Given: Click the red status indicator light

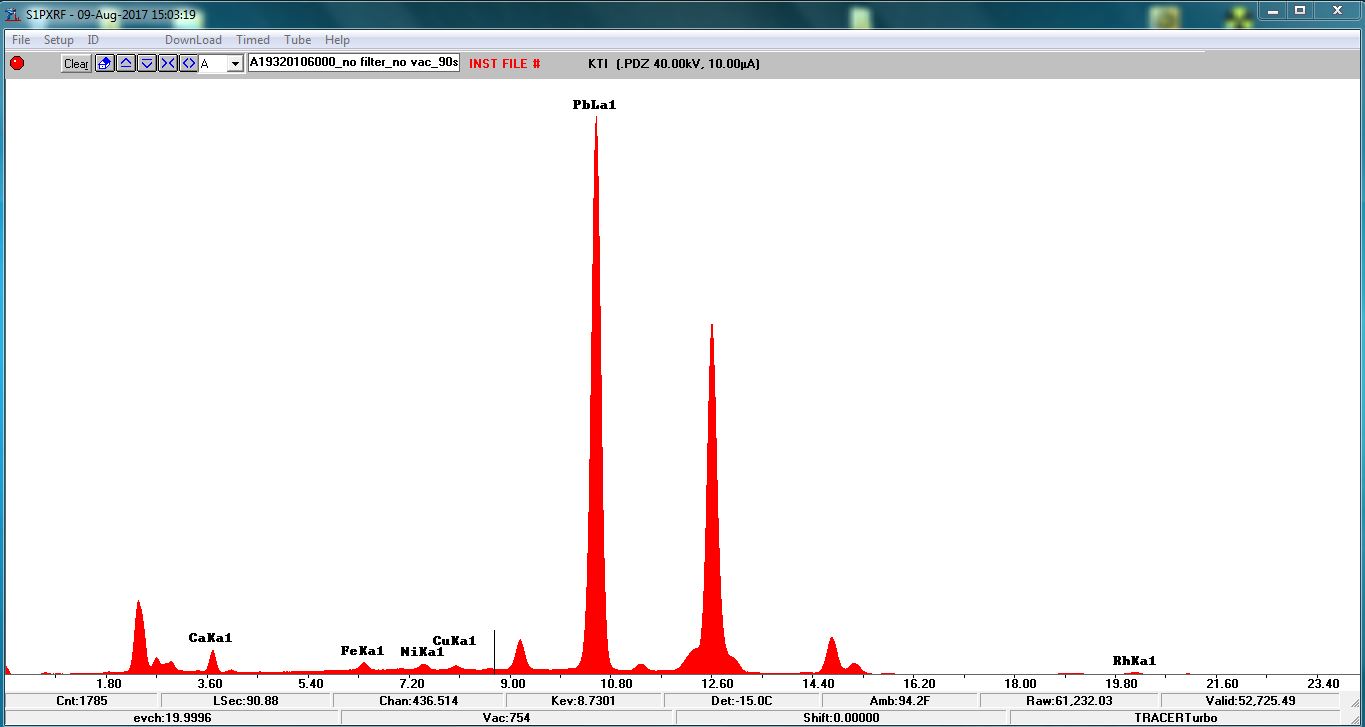Looking at the screenshot, I should tap(17, 63).
